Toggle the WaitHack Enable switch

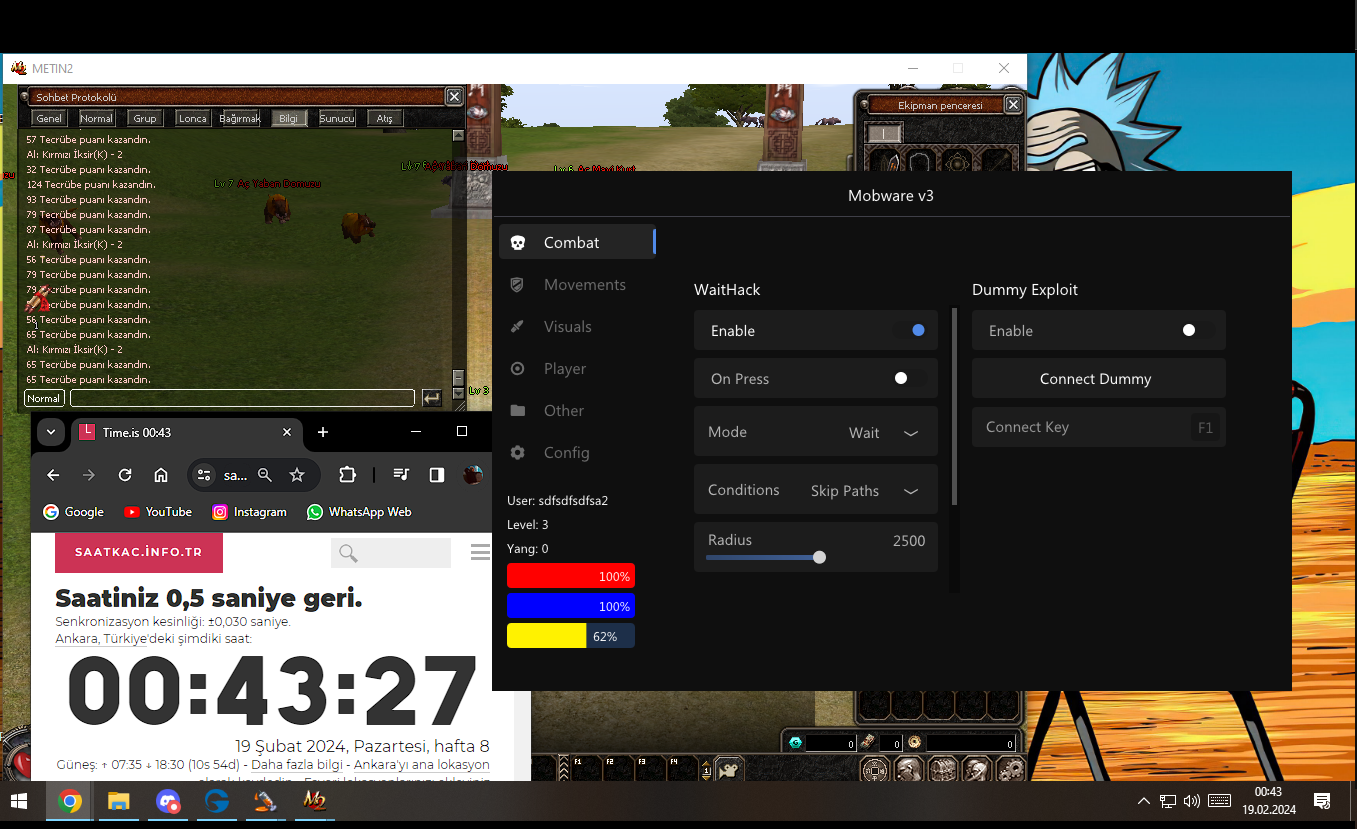pyautogui.click(x=911, y=330)
